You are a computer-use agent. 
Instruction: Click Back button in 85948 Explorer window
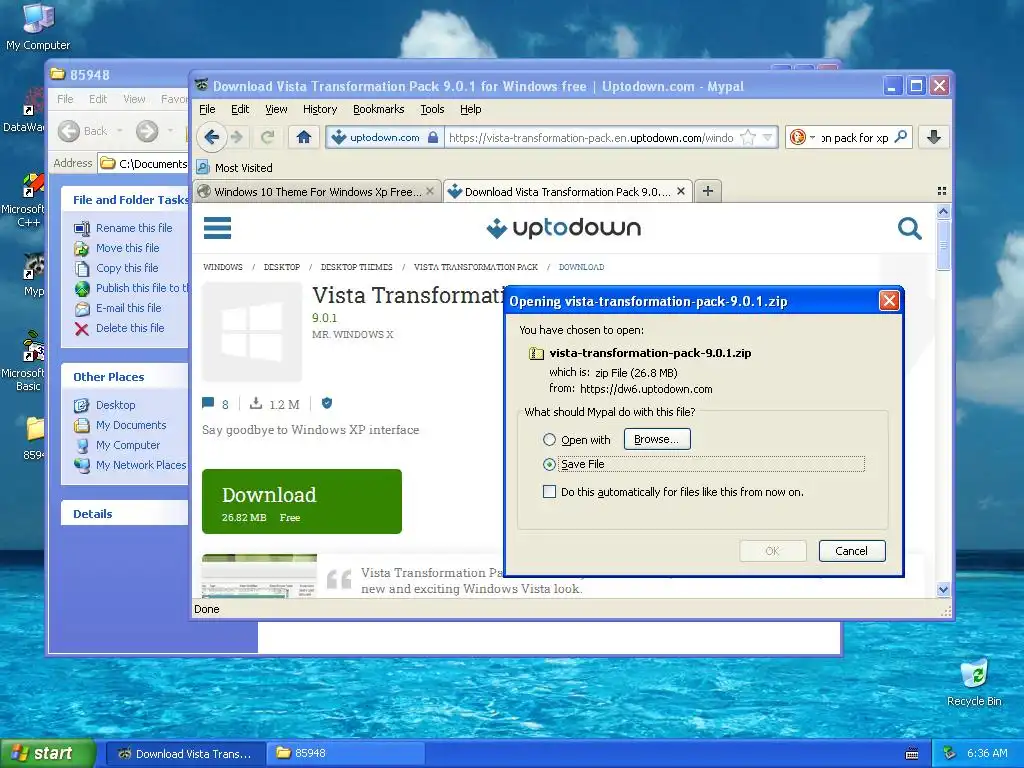82,131
